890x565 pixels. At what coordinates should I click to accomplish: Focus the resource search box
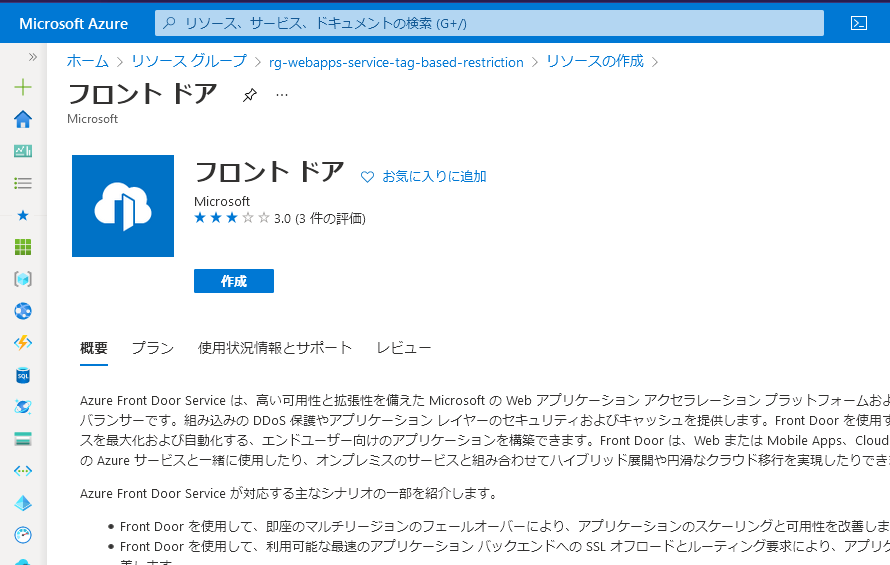click(x=489, y=23)
